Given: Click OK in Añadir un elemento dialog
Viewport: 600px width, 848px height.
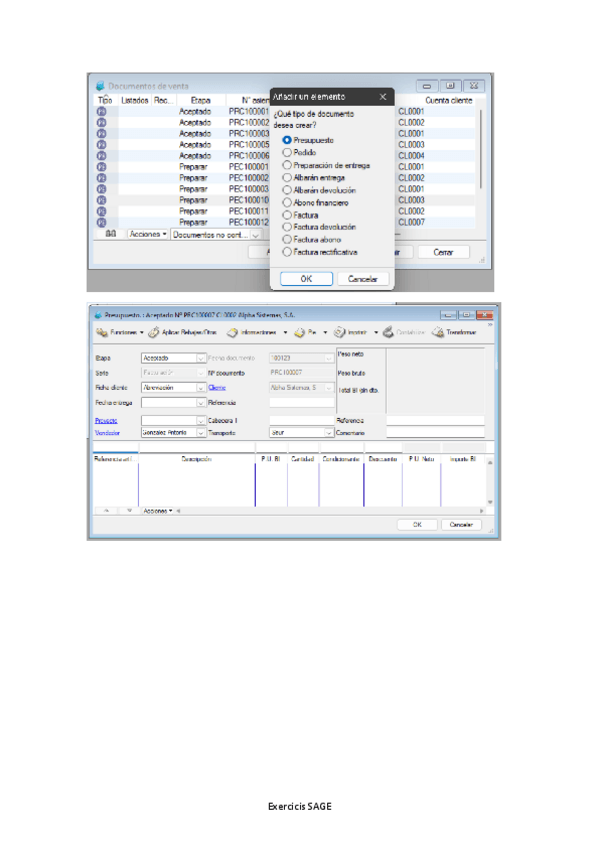Looking at the screenshot, I should pyautogui.click(x=306, y=279).
